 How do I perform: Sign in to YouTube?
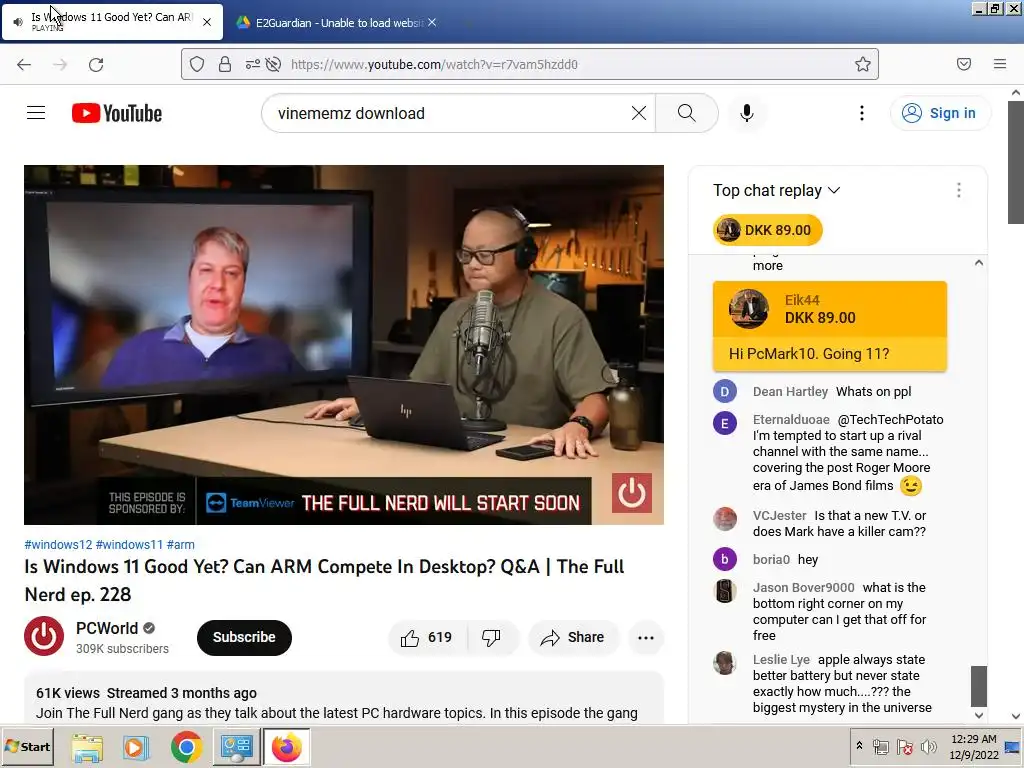point(940,113)
